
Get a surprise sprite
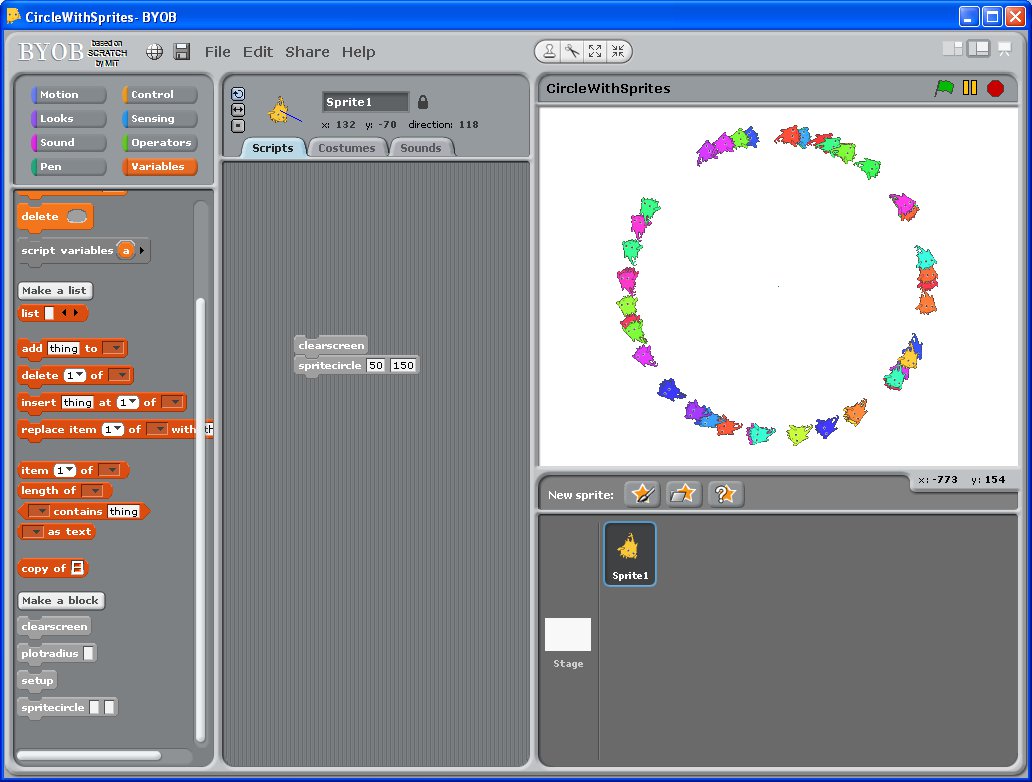(725, 494)
